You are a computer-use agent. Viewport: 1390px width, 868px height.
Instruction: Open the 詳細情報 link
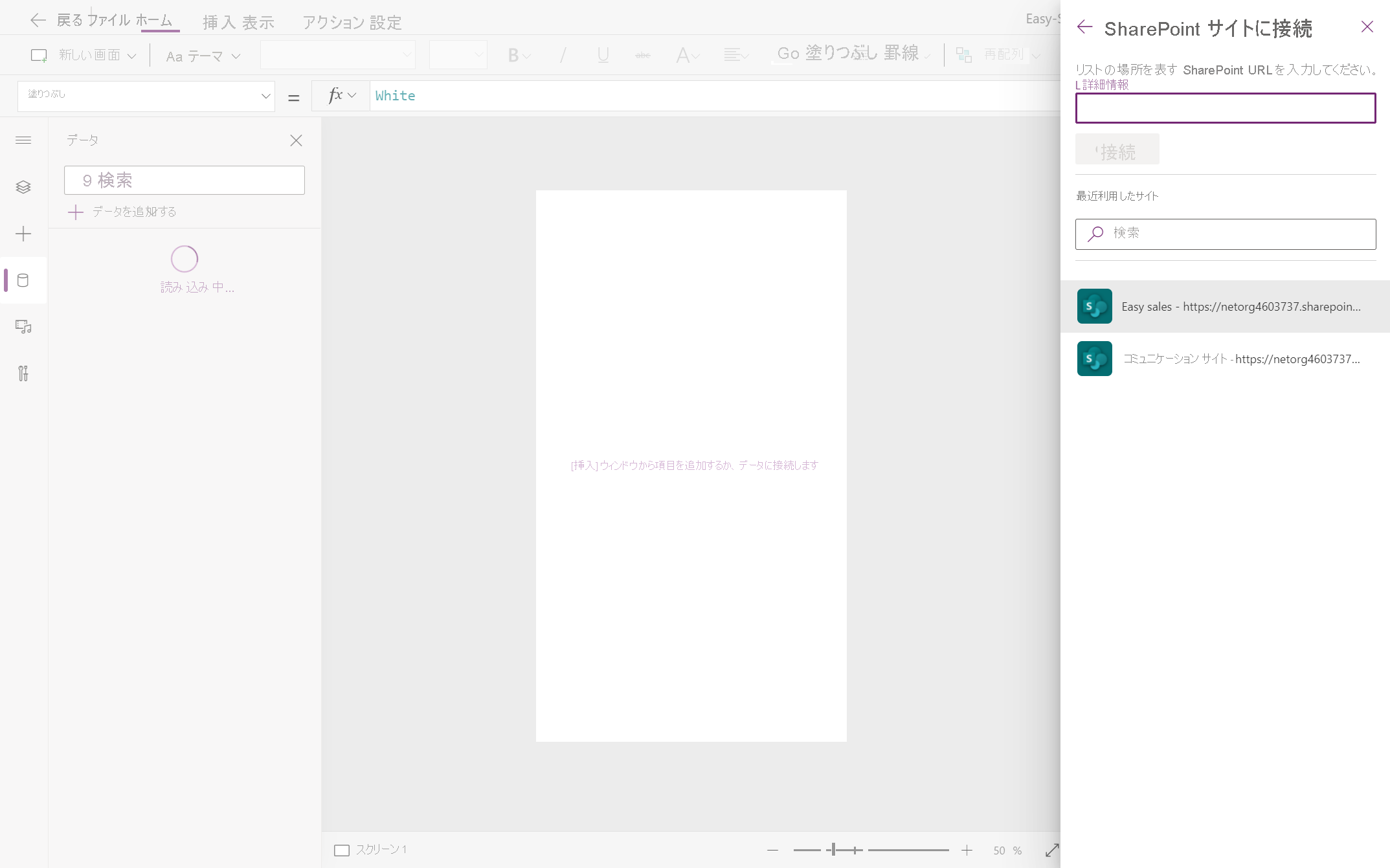click(x=1104, y=85)
